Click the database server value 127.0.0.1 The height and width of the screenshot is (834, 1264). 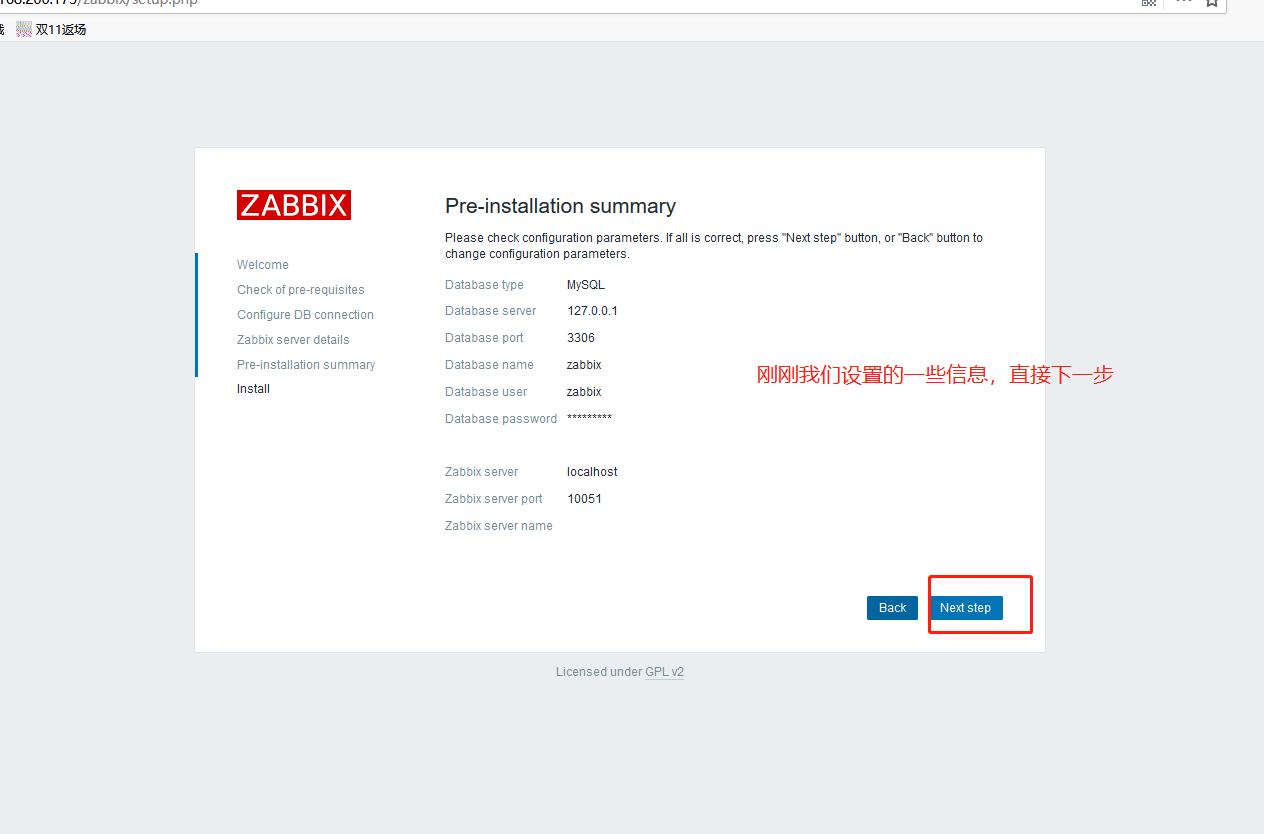click(592, 311)
